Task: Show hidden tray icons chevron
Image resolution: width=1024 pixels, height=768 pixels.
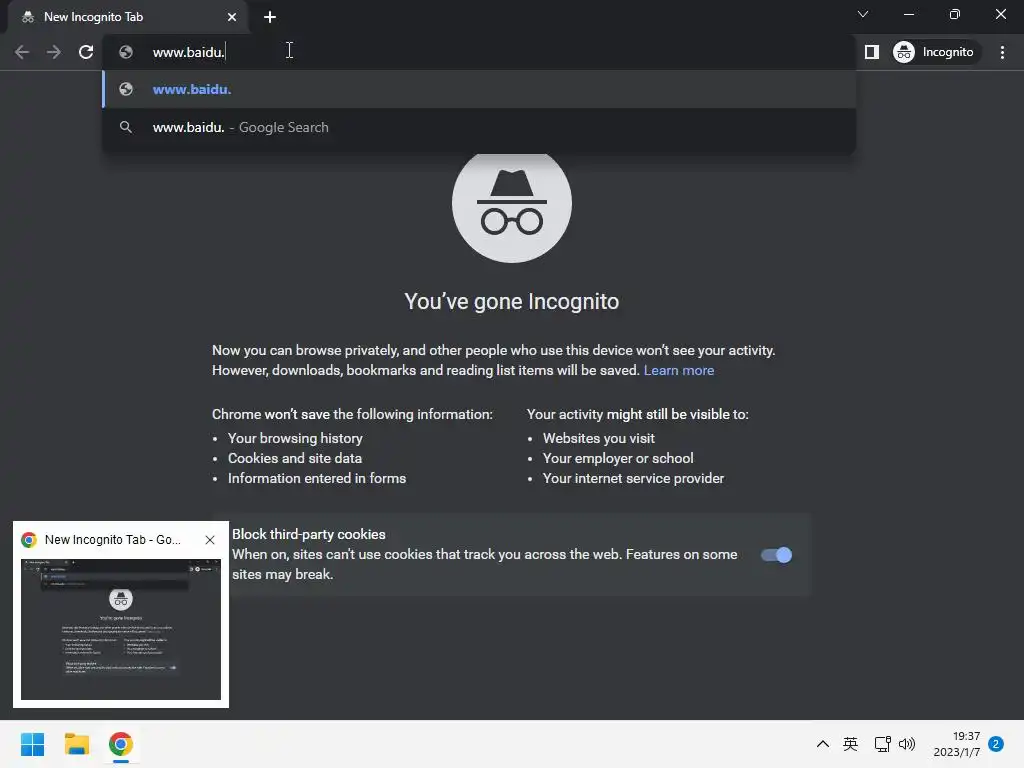Action: [823, 744]
